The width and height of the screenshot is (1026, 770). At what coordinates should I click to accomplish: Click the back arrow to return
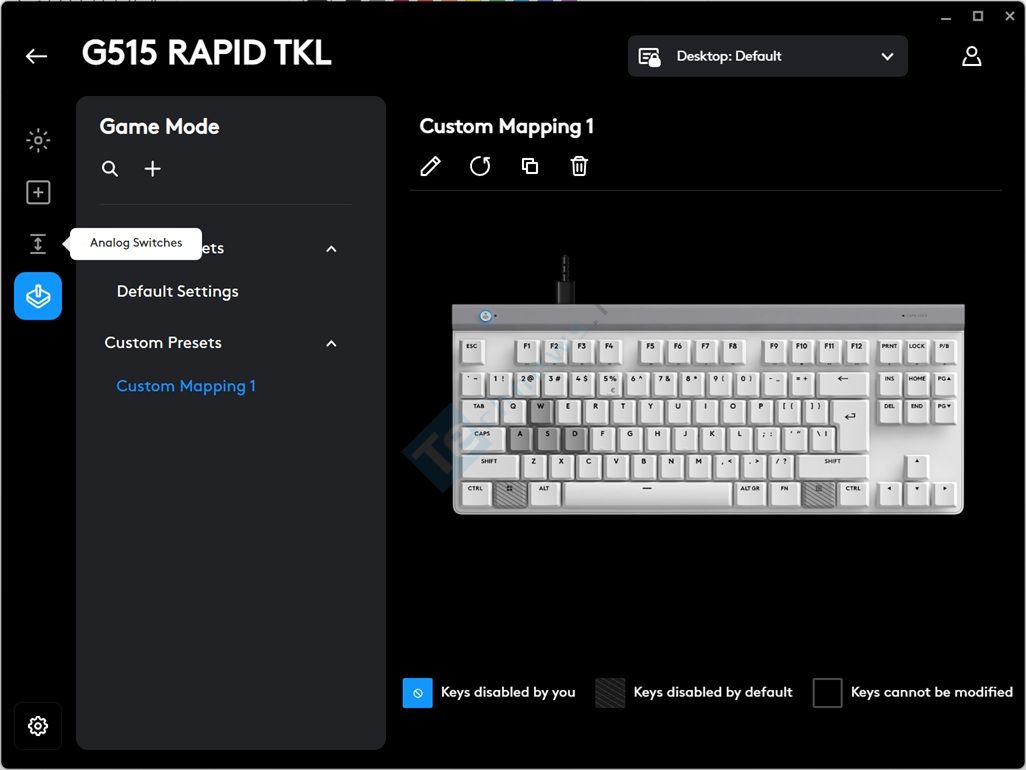tap(37, 57)
